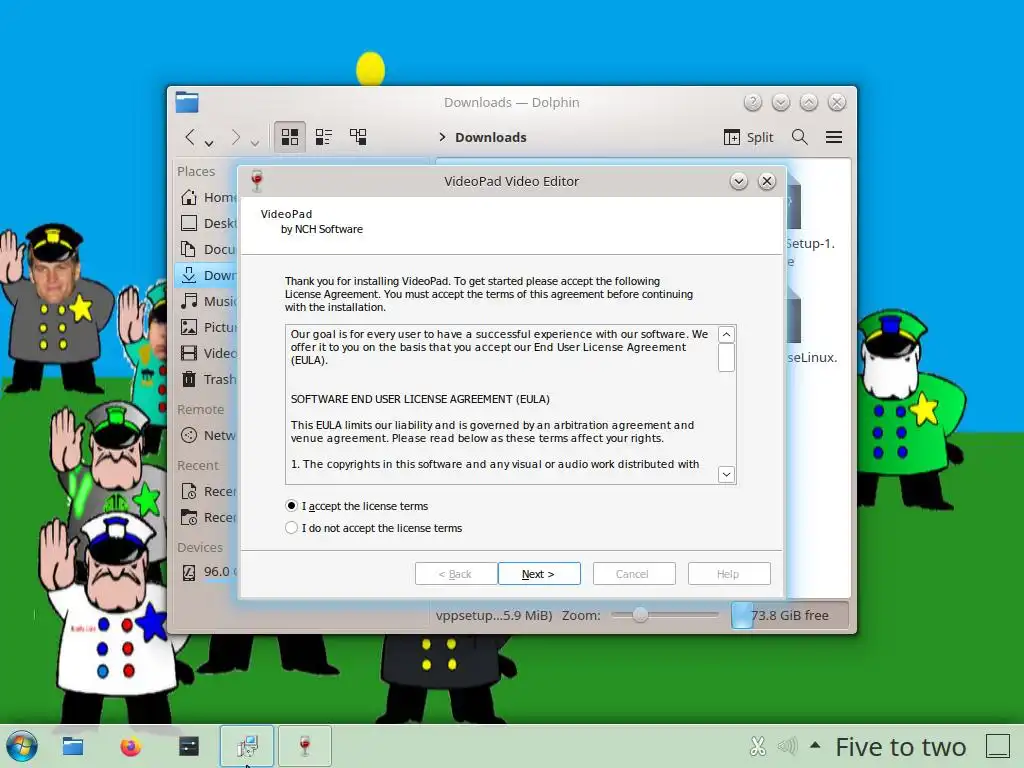Close the VideoPad Video Editor dialog

coord(767,181)
